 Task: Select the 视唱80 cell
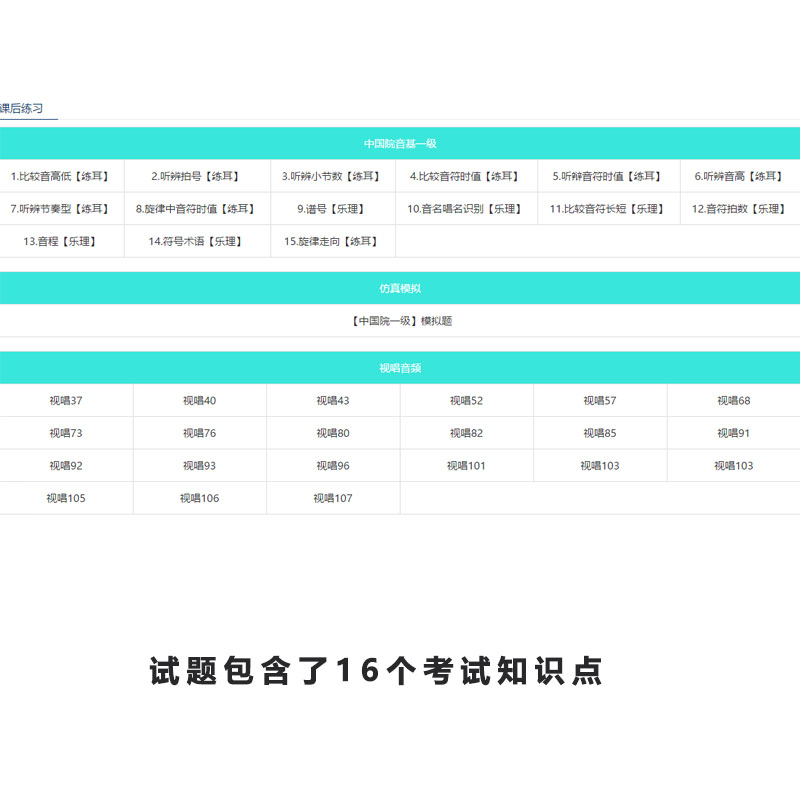(x=333, y=433)
